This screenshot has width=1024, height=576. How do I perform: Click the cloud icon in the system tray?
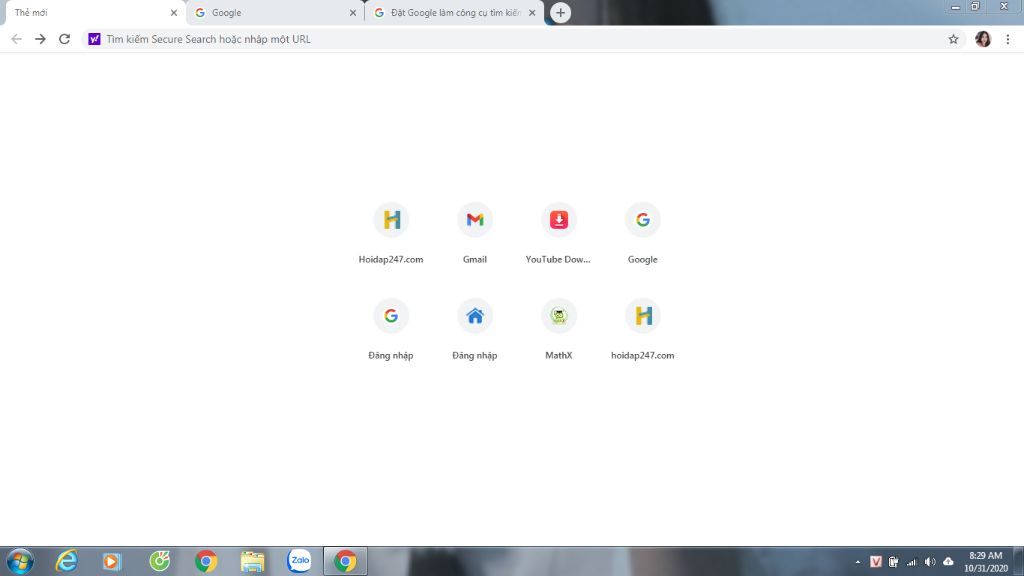coord(948,562)
